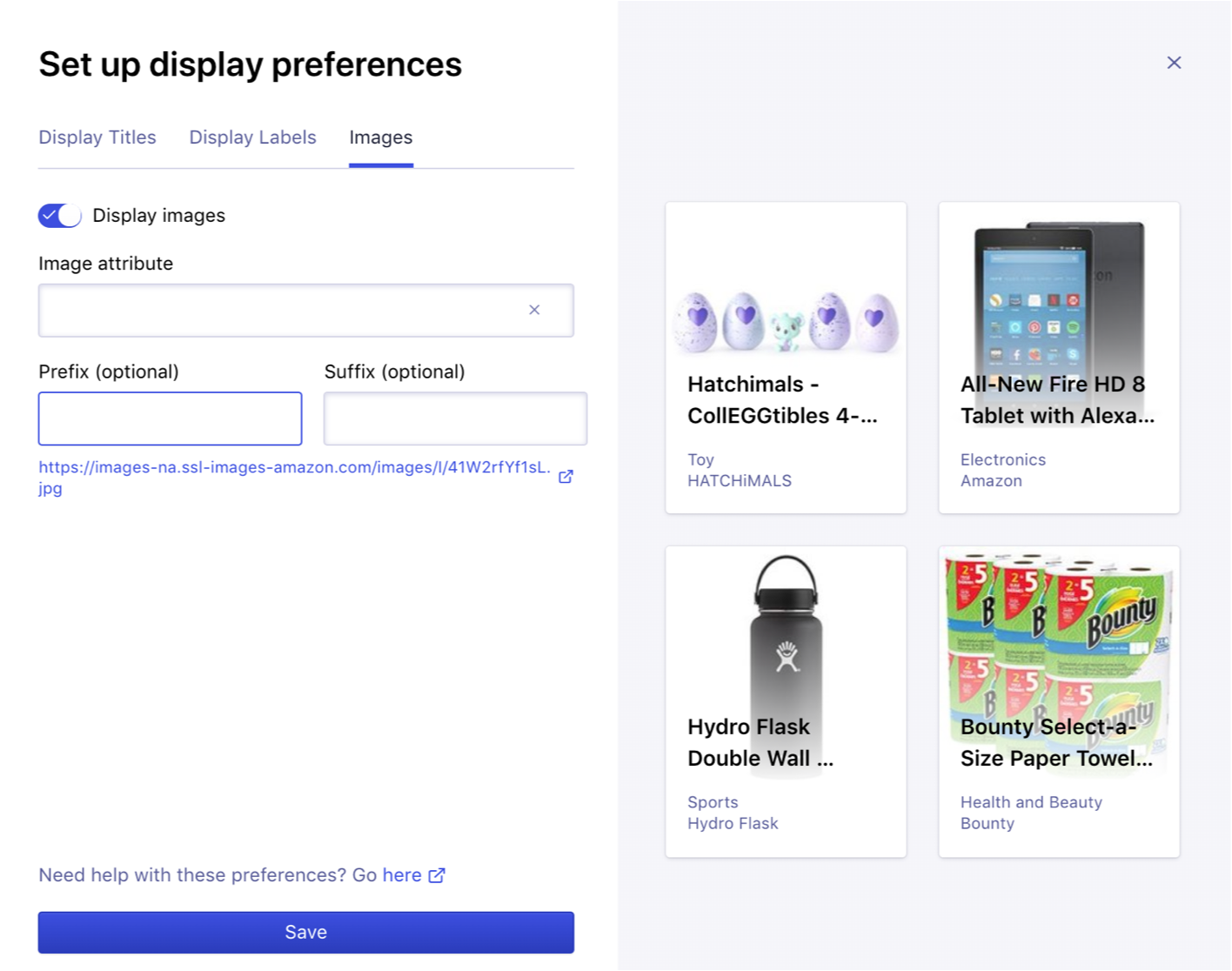Close the display preferences panel
The image size is (1232, 971).
[1174, 63]
